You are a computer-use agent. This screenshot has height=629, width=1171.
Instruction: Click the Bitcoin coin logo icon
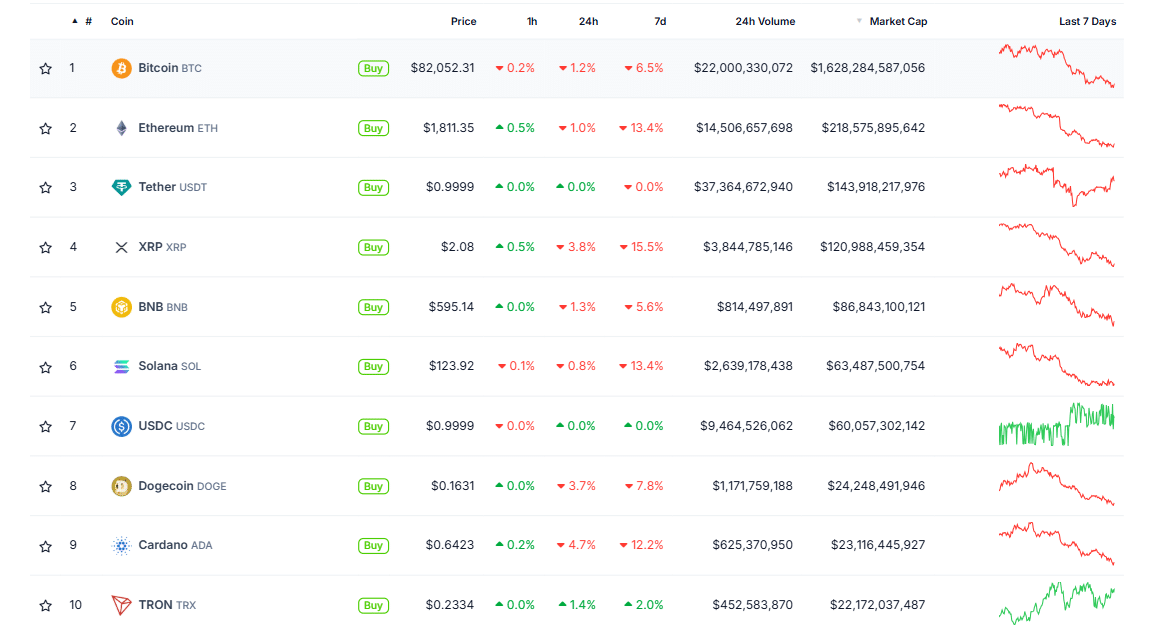[x=121, y=68]
